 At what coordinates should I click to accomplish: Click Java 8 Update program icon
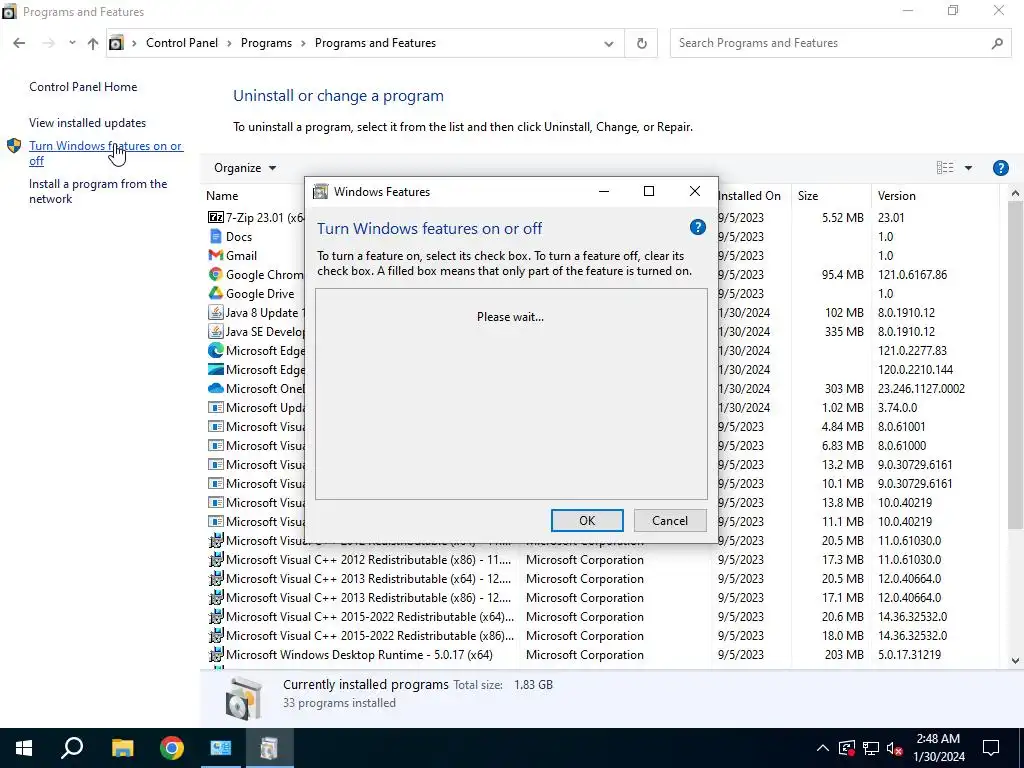(x=216, y=312)
